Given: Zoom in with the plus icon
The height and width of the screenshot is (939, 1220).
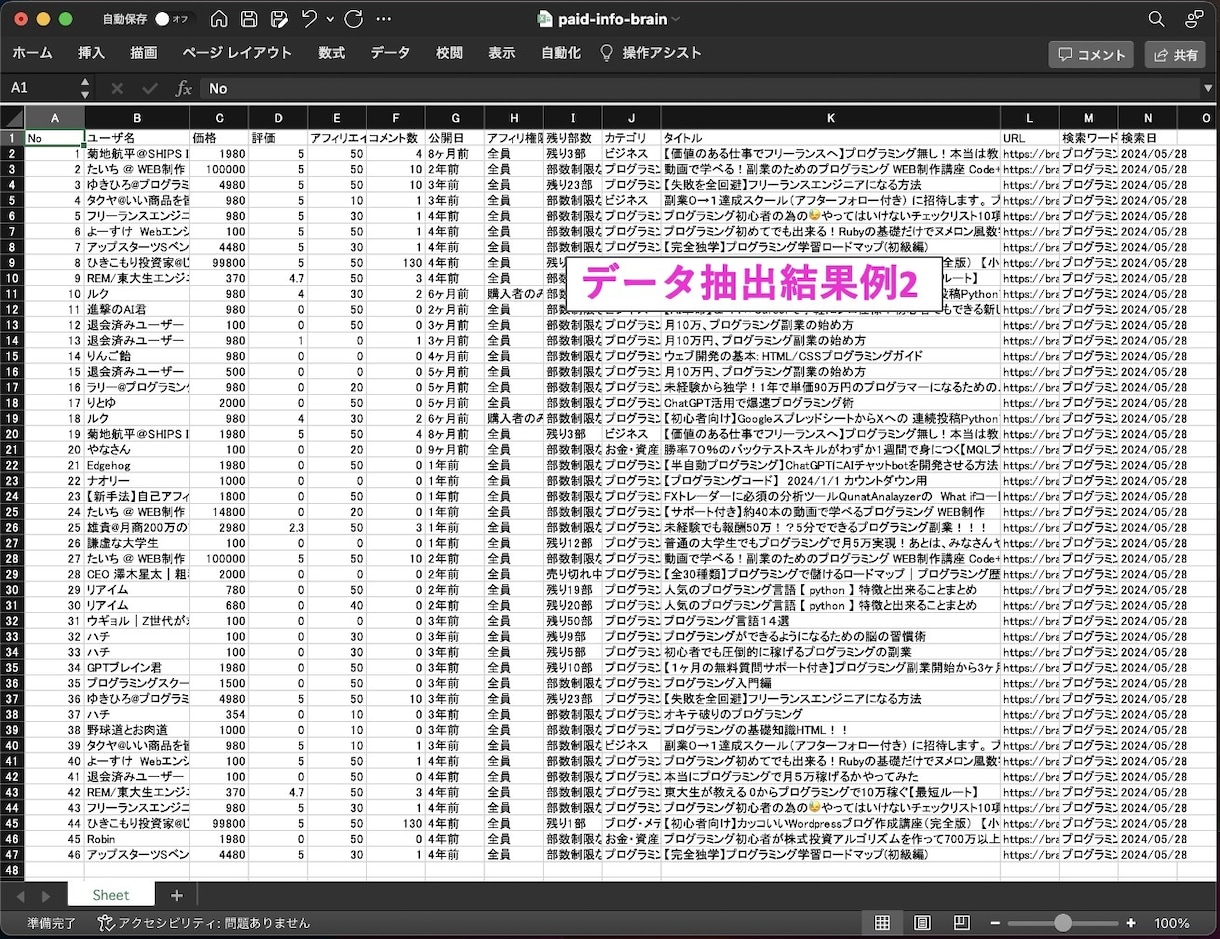Looking at the screenshot, I should click(1131, 923).
